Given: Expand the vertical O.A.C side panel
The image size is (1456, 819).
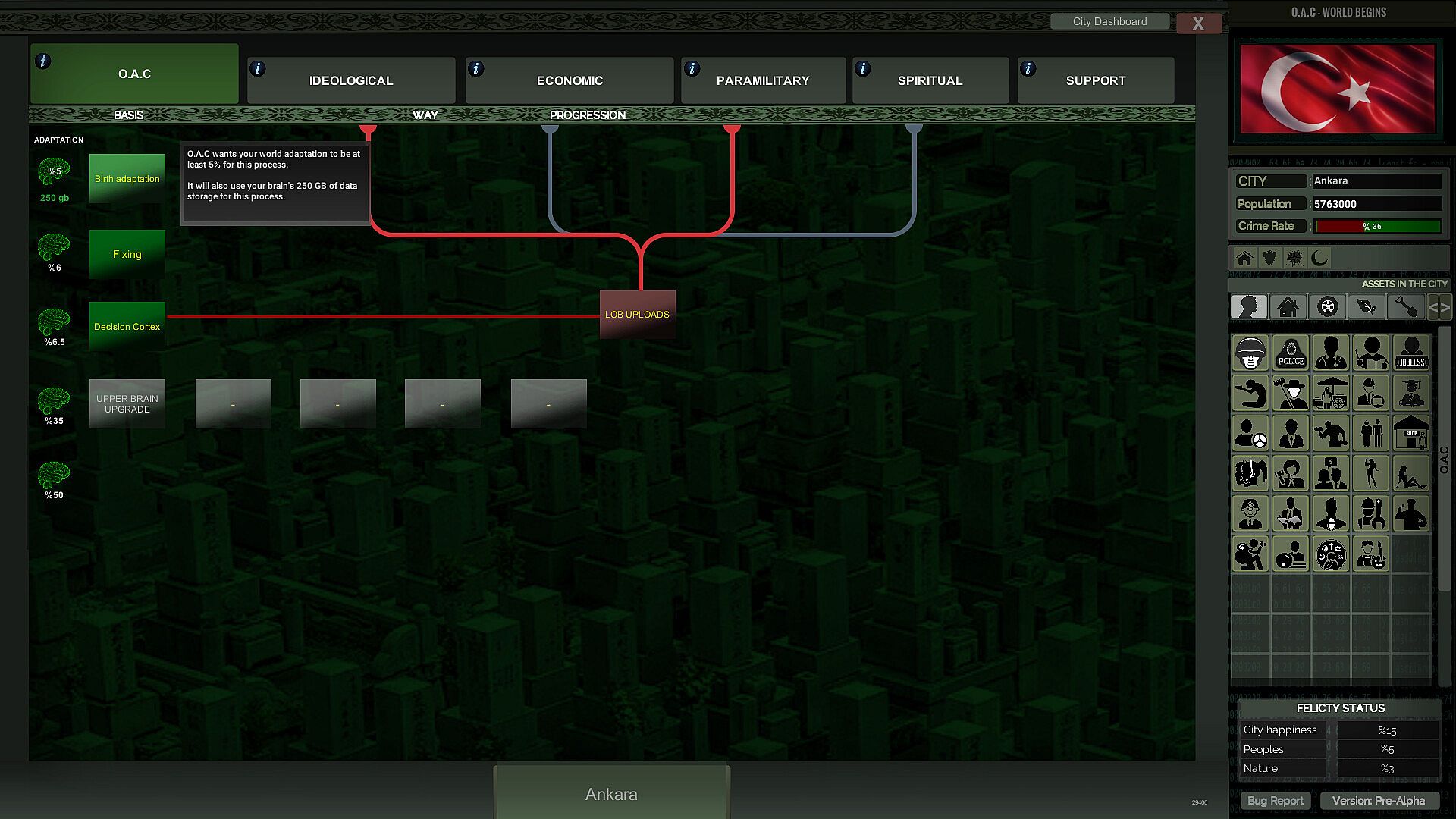Looking at the screenshot, I should coord(1444,460).
